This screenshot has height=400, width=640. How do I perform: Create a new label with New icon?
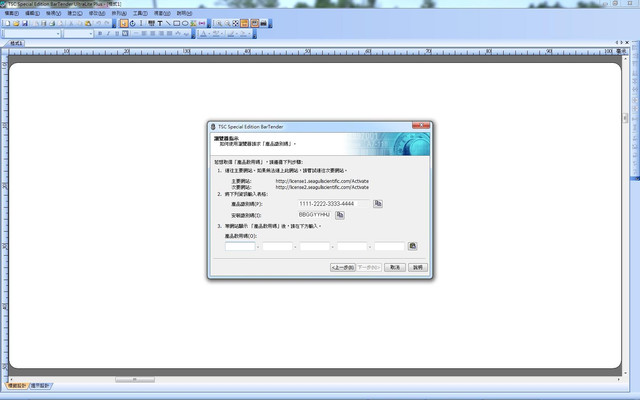7,23
